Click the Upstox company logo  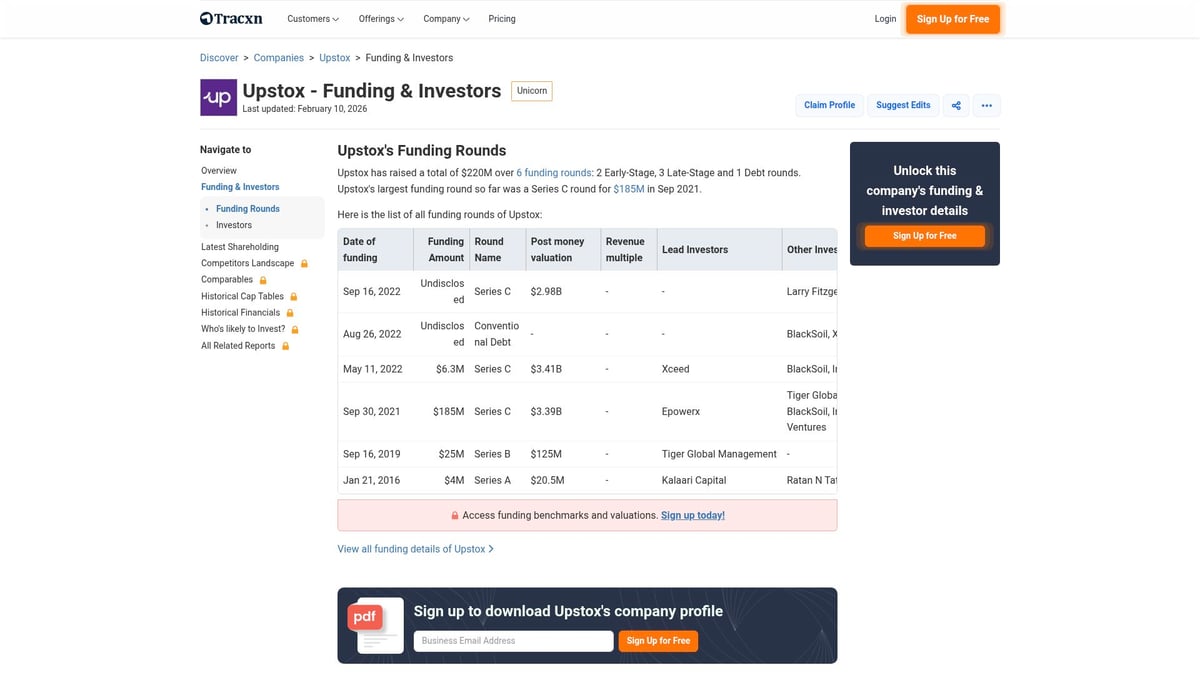click(x=218, y=97)
